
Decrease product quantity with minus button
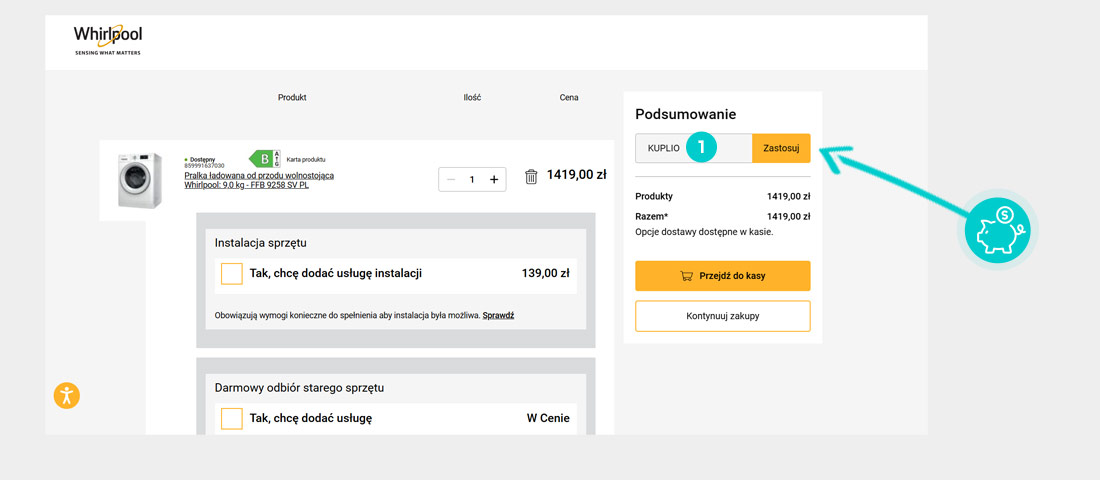451,179
